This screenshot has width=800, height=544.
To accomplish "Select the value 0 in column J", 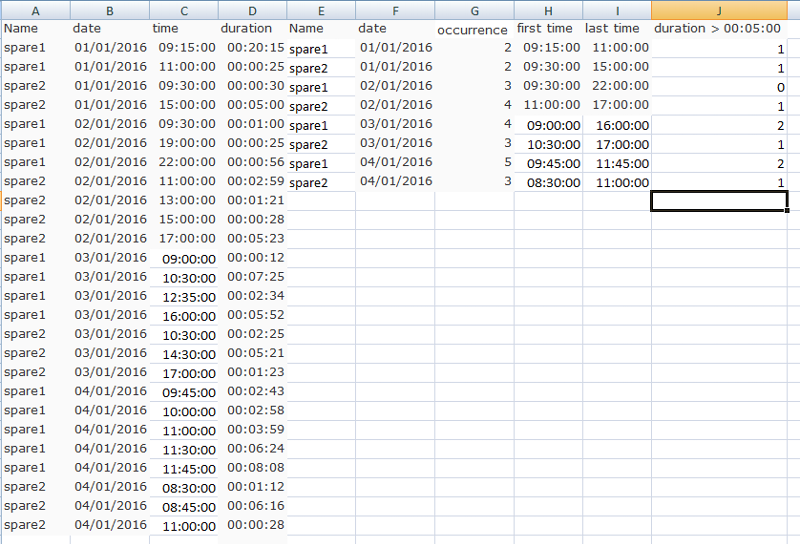I will click(719, 87).
